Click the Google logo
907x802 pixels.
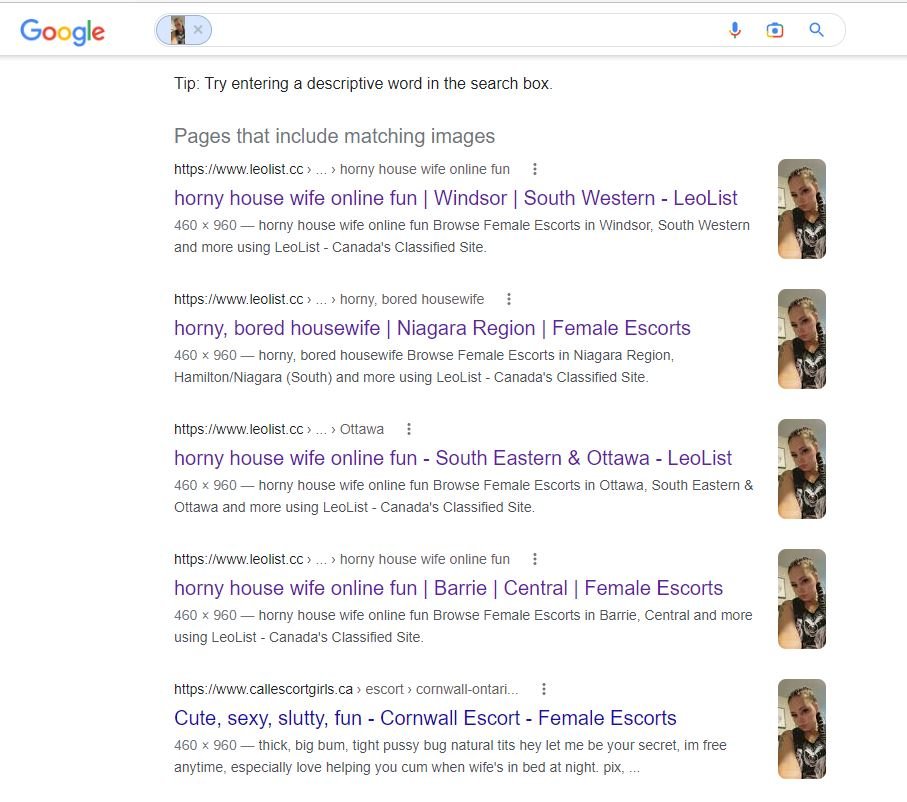click(x=62, y=32)
